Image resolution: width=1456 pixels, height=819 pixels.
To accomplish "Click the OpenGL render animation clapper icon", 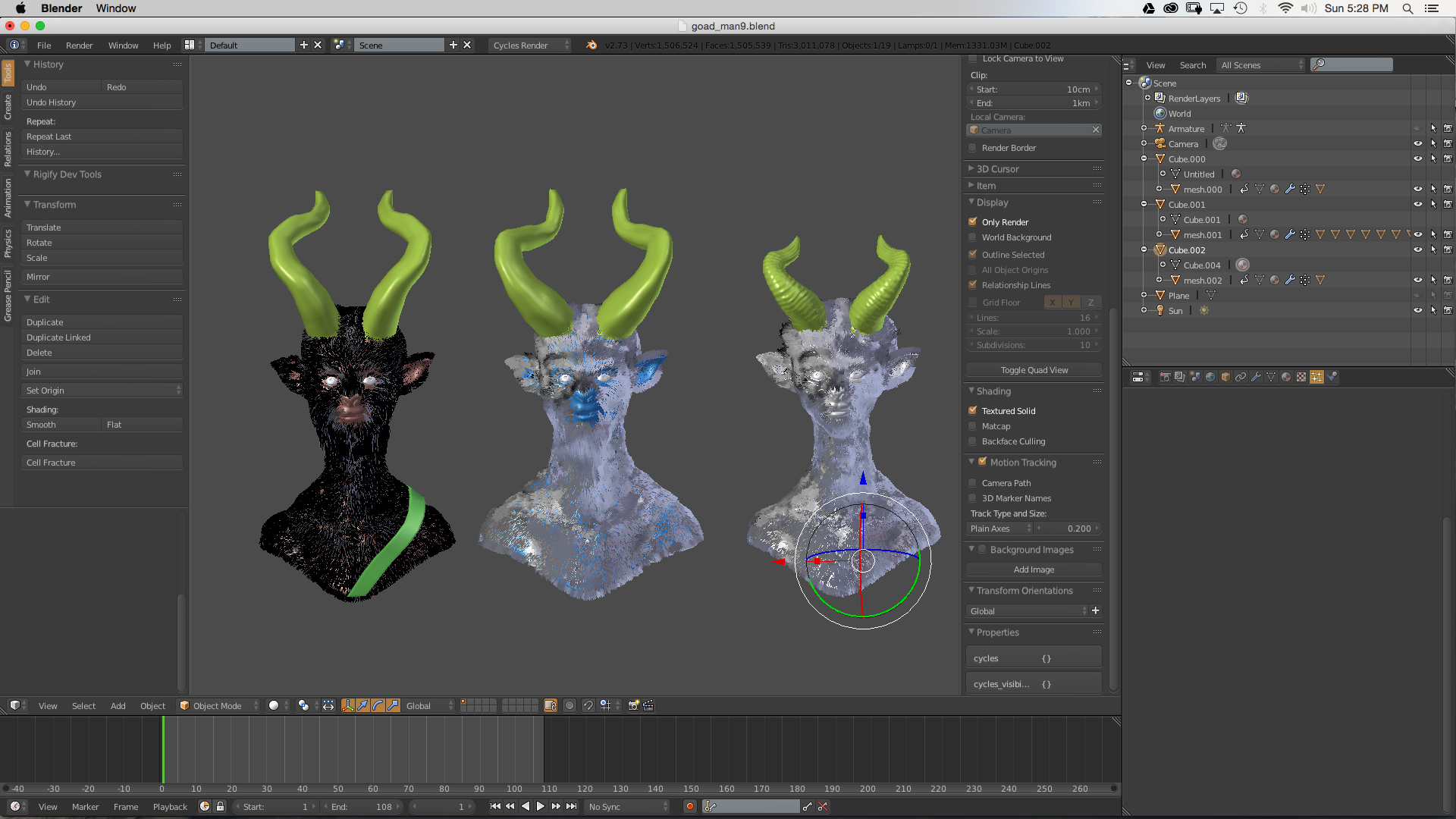I will coord(648,705).
